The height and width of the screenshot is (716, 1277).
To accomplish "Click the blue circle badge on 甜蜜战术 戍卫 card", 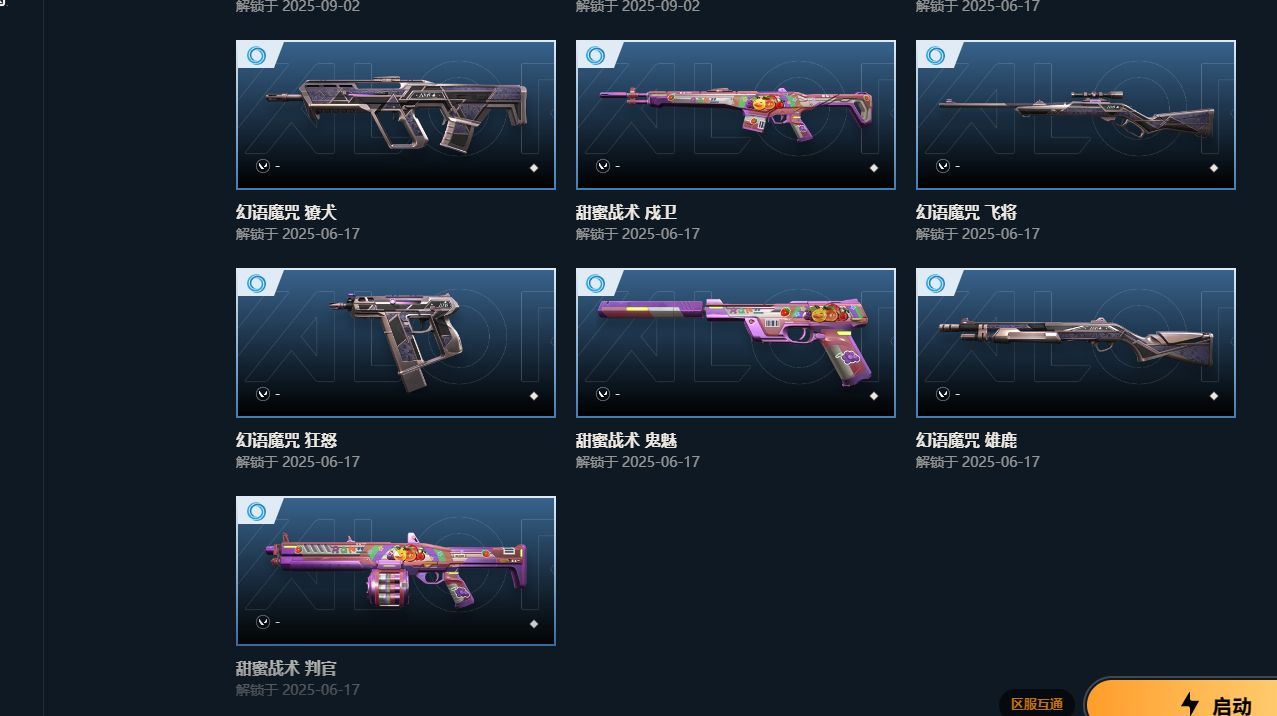I will pyautogui.click(x=596, y=56).
